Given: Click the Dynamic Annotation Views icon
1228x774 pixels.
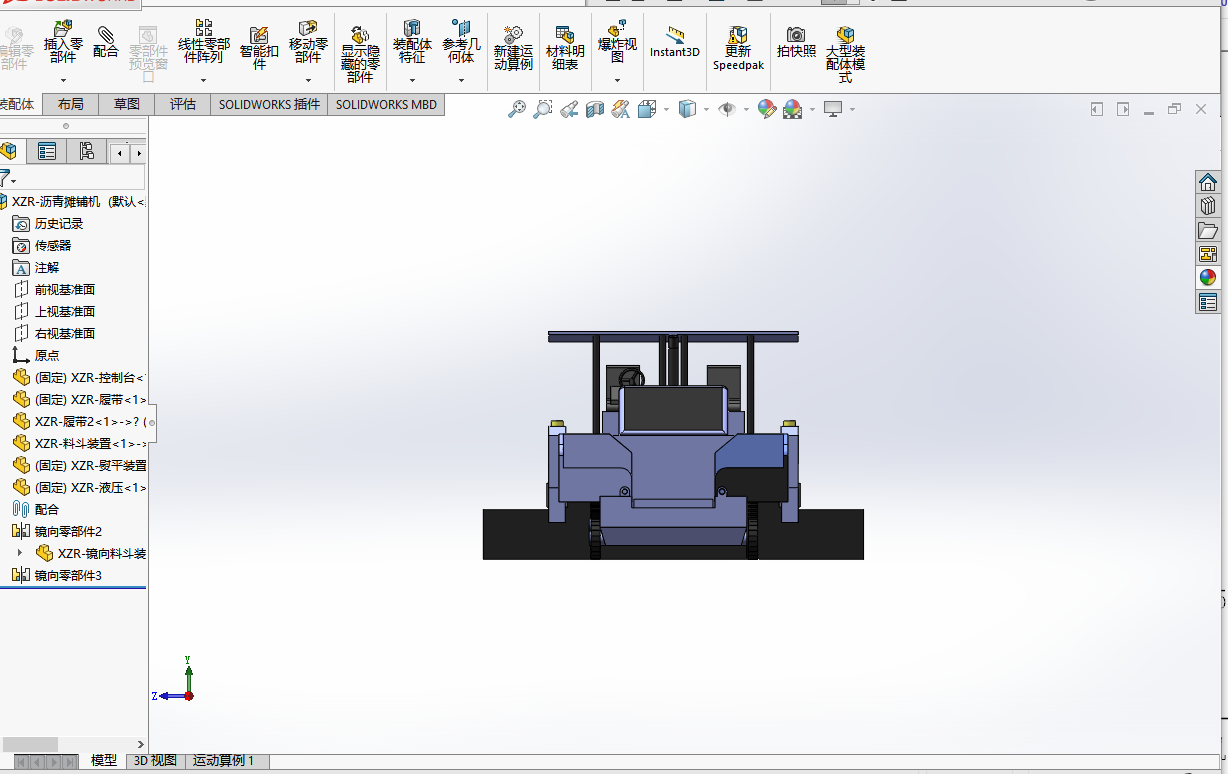Looking at the screenshot, I should [x=621, y=109].
